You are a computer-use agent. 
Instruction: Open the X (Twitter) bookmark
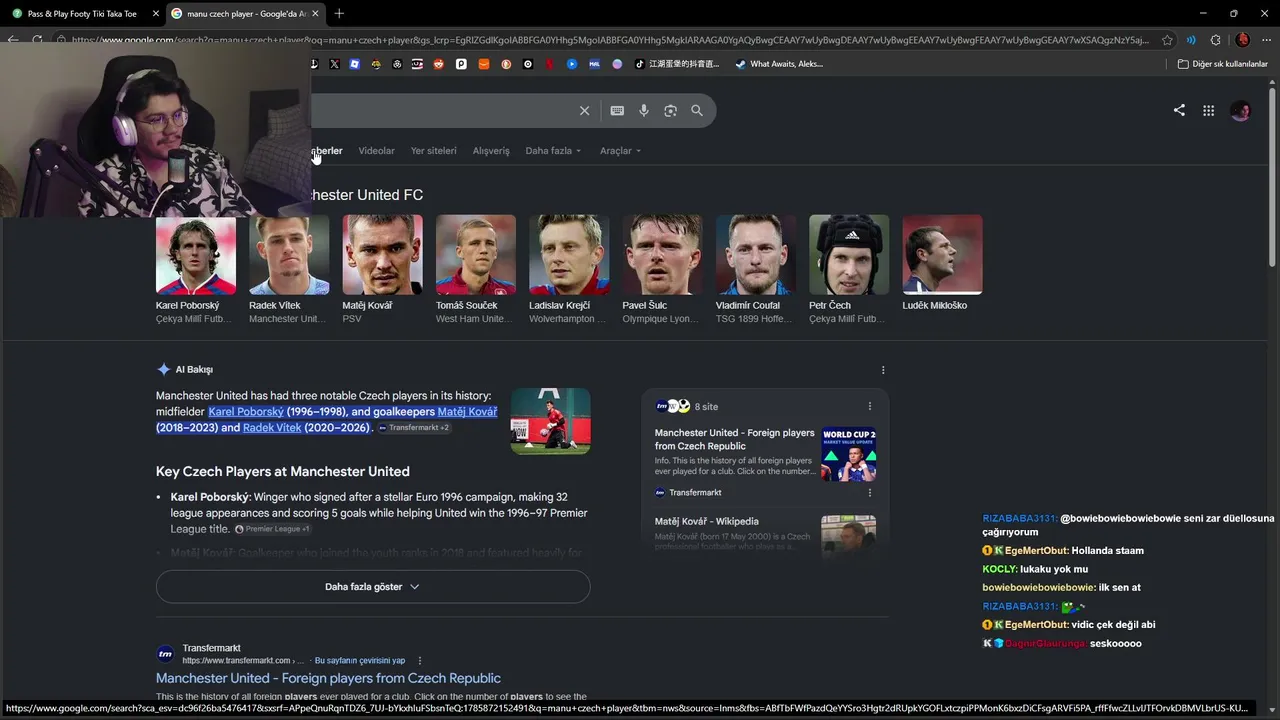334,64
